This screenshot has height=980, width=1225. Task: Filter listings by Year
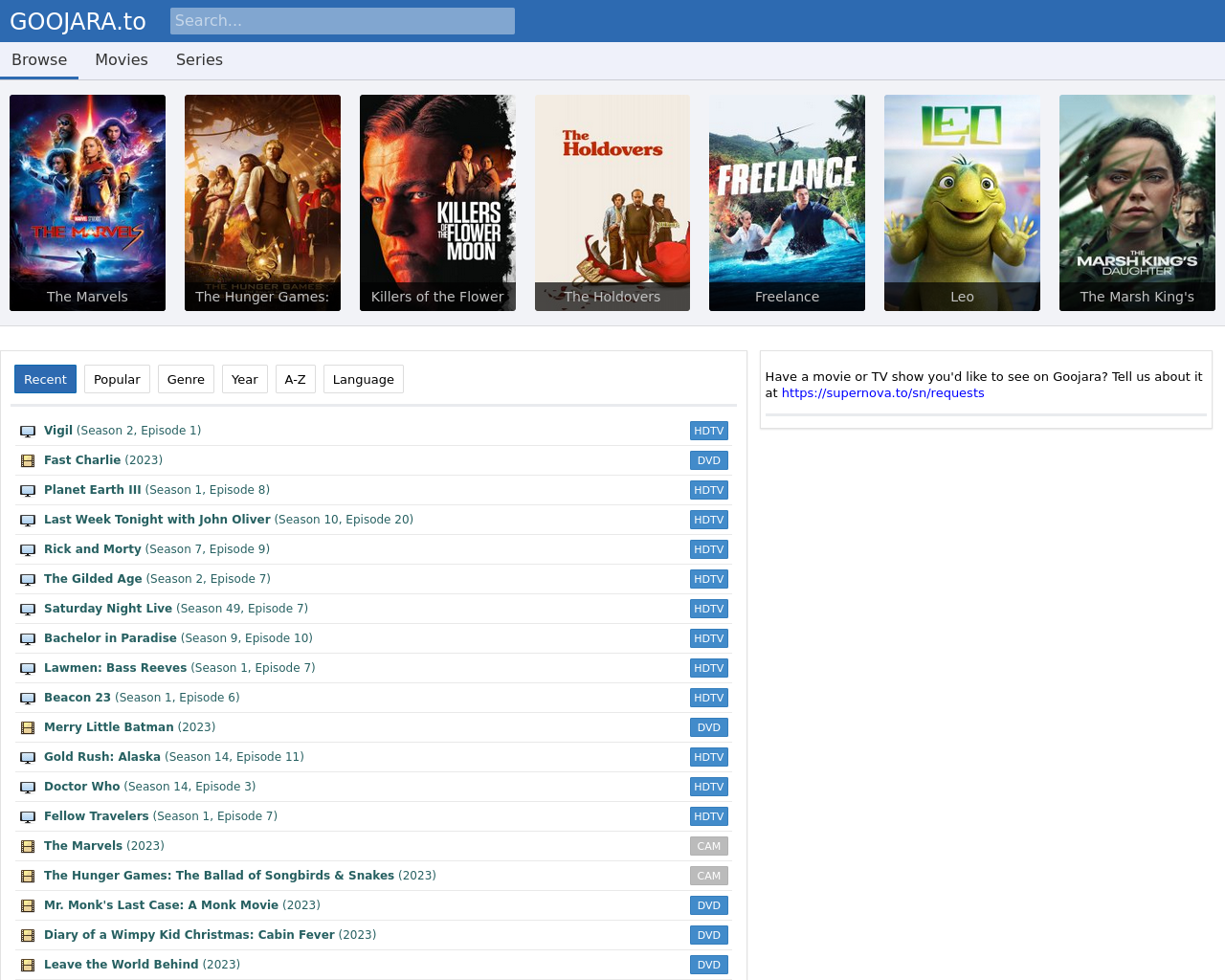point(245,379)
